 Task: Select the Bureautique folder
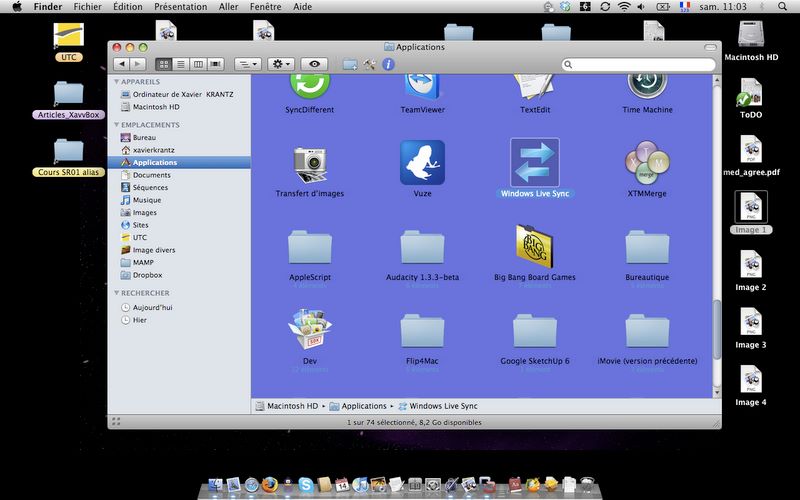[647, 247]
